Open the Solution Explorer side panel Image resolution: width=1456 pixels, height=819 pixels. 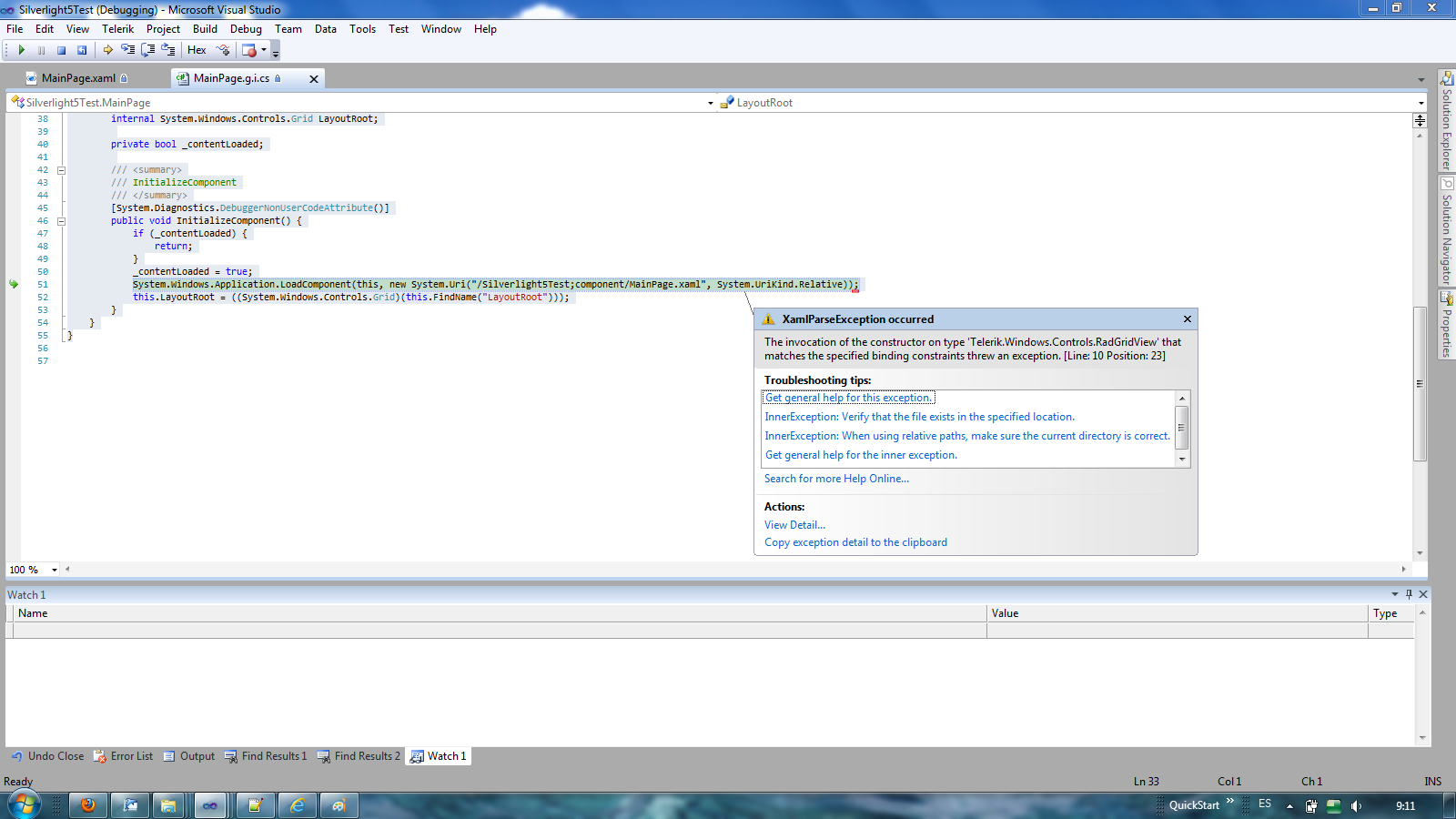click(1446, 121)
